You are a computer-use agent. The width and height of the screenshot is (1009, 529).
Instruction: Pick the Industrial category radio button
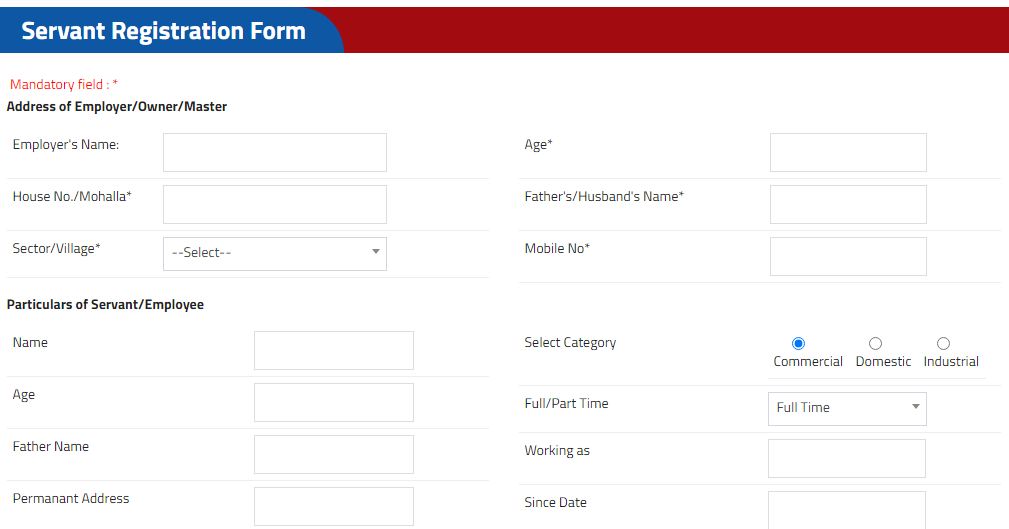(943, 344)
